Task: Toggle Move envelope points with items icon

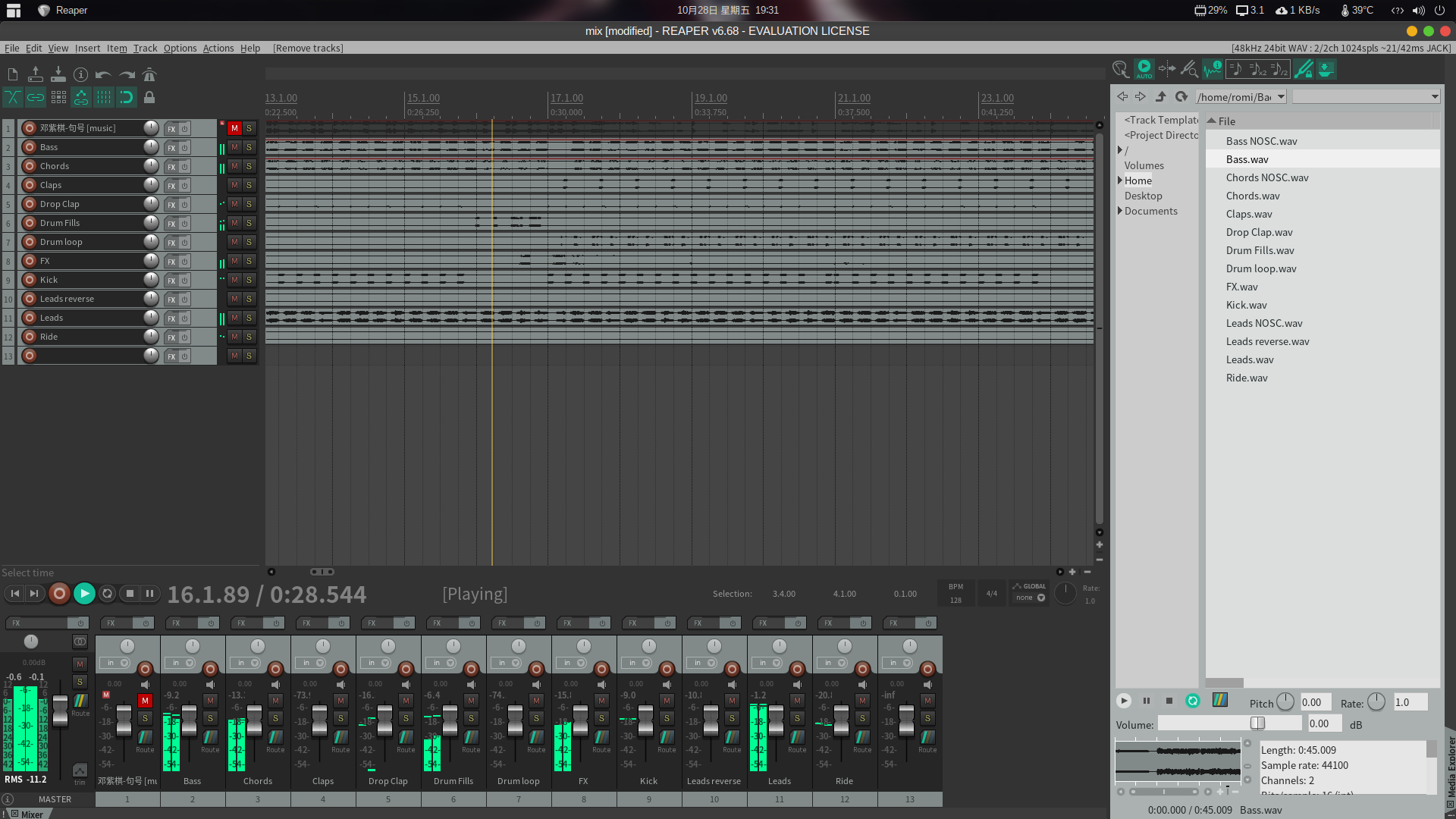Action: pyautogui.click(x=81, y=97)
